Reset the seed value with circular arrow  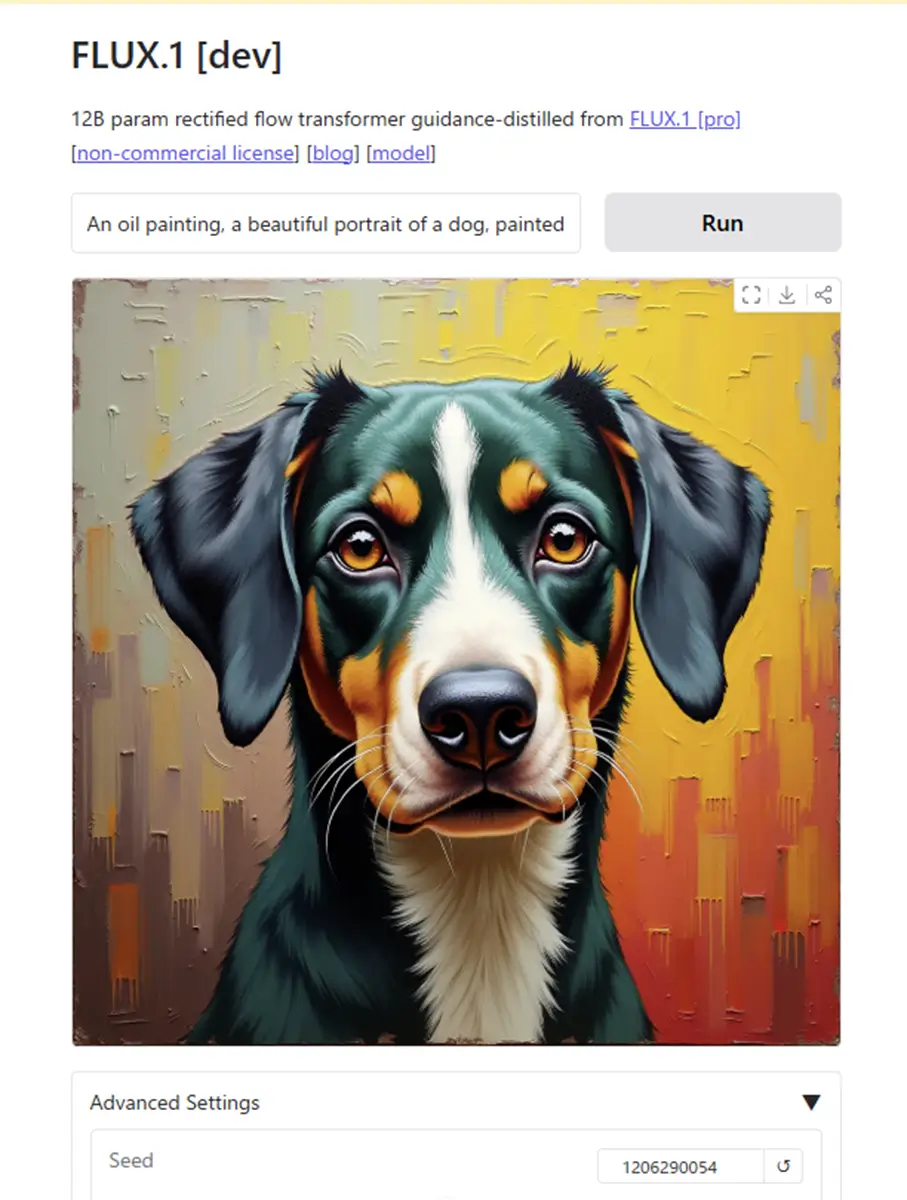click(783, 1166)
